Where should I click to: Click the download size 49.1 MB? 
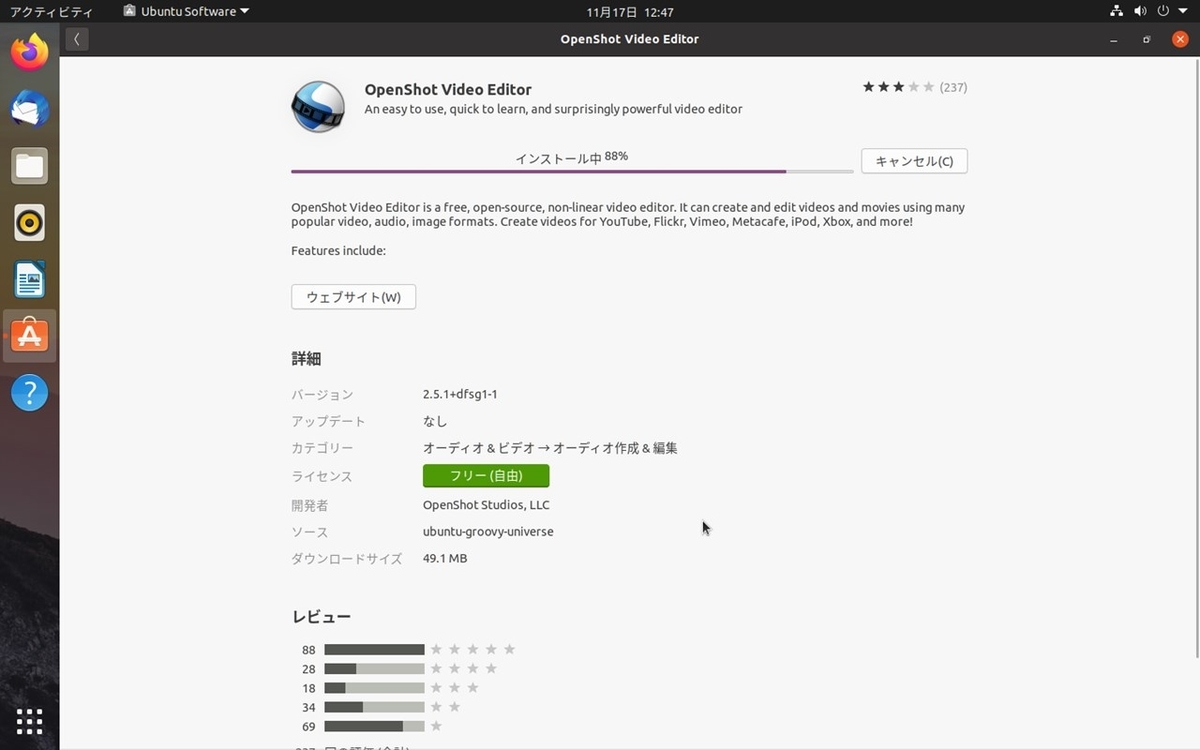(445, 558)
